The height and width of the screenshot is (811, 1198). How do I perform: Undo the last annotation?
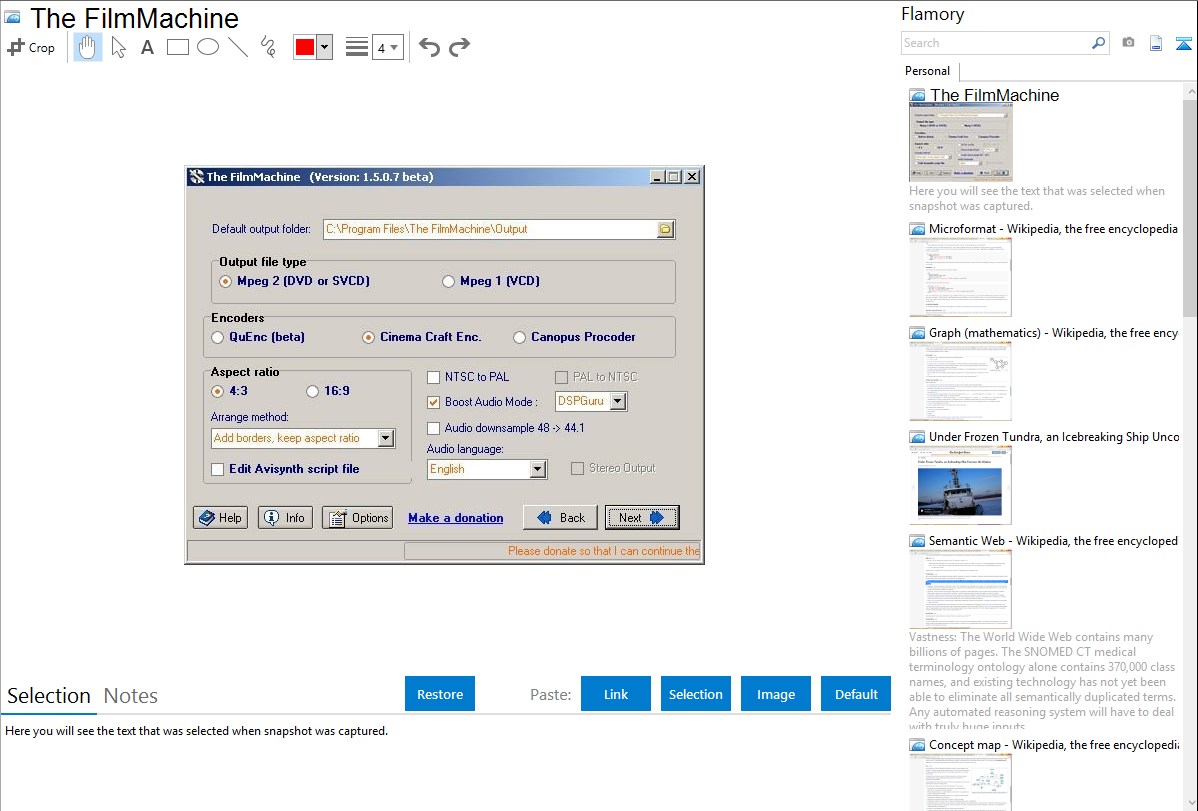click(429, 47)
